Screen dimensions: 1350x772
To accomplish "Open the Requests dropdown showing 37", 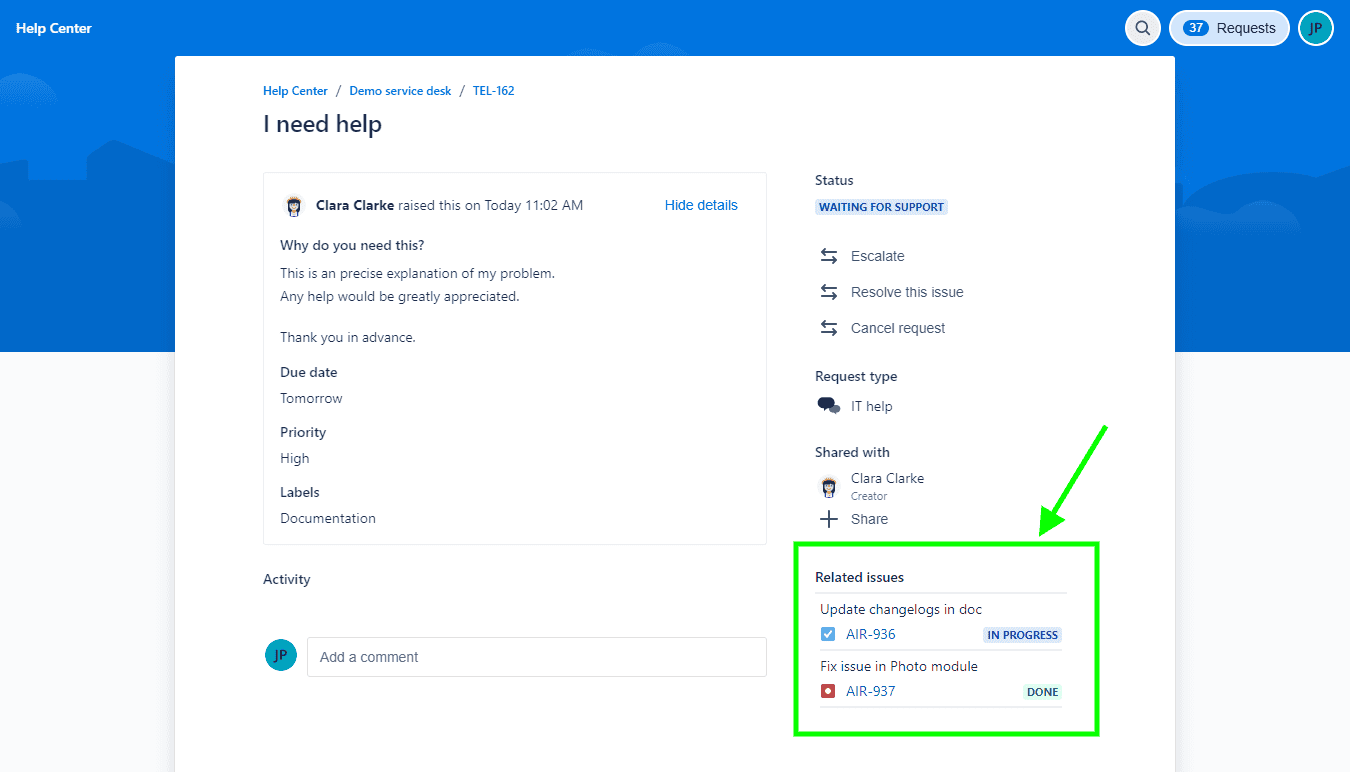I will 1229,28.
